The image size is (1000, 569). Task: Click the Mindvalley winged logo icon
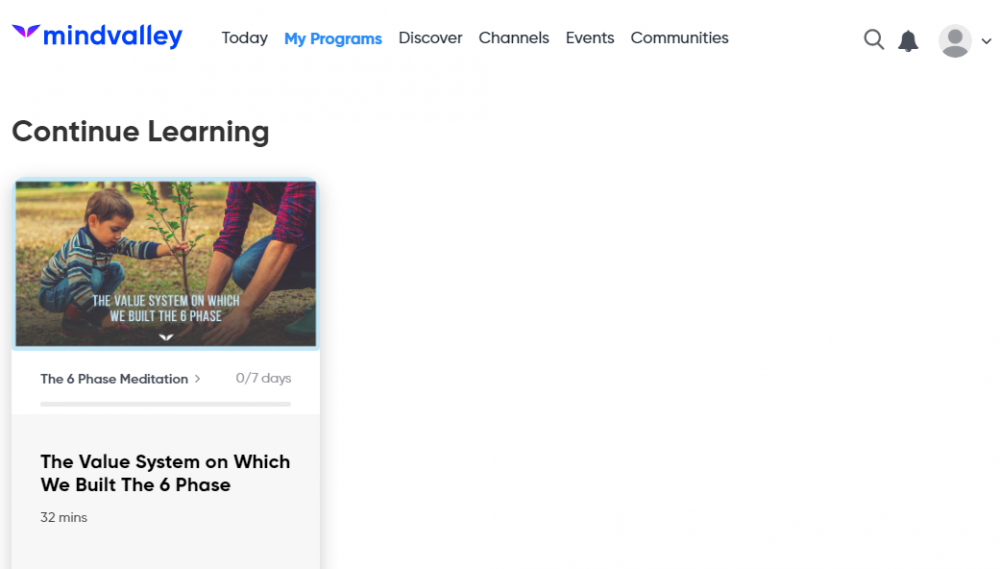26,34
